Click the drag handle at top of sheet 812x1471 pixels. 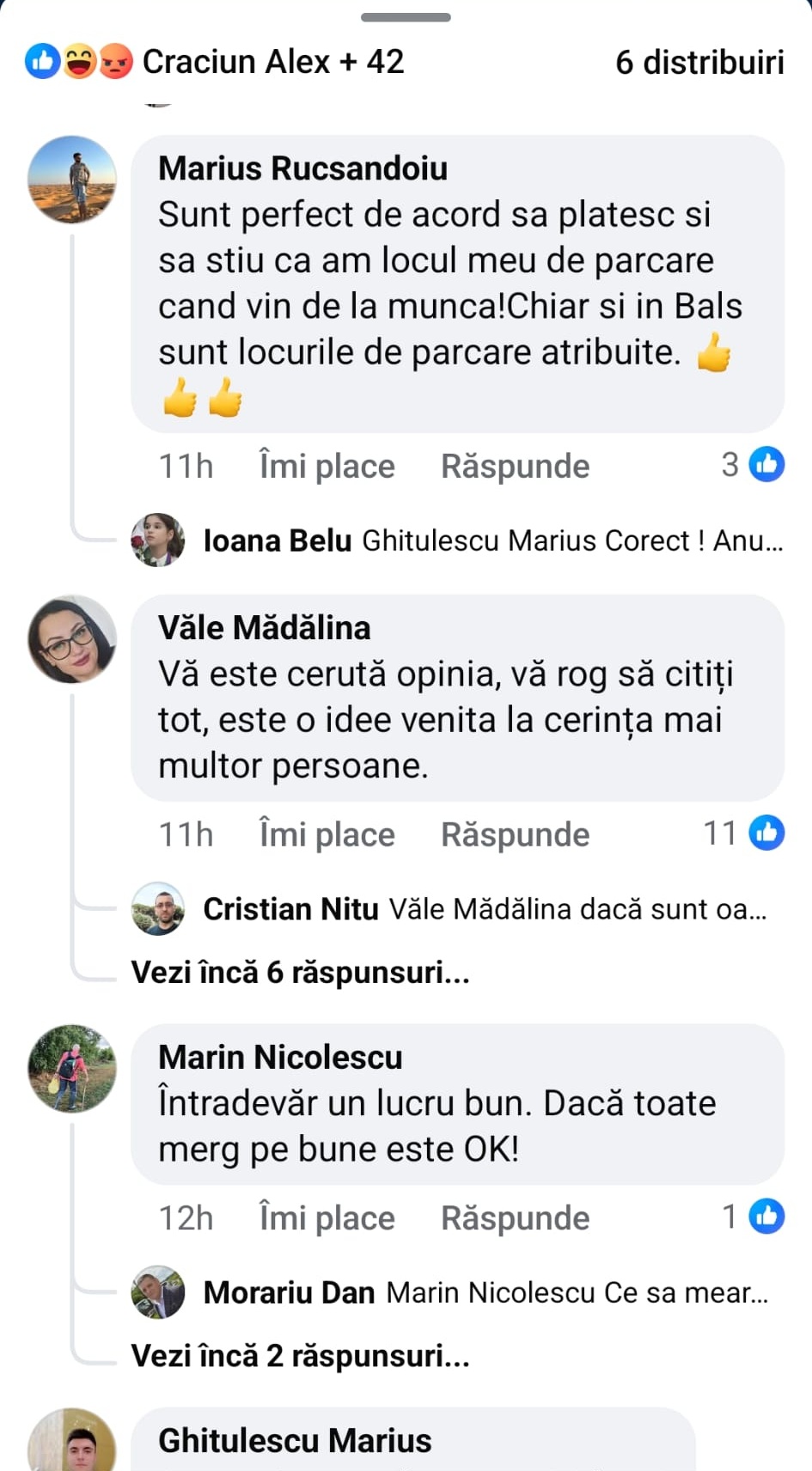coord(406,17)
